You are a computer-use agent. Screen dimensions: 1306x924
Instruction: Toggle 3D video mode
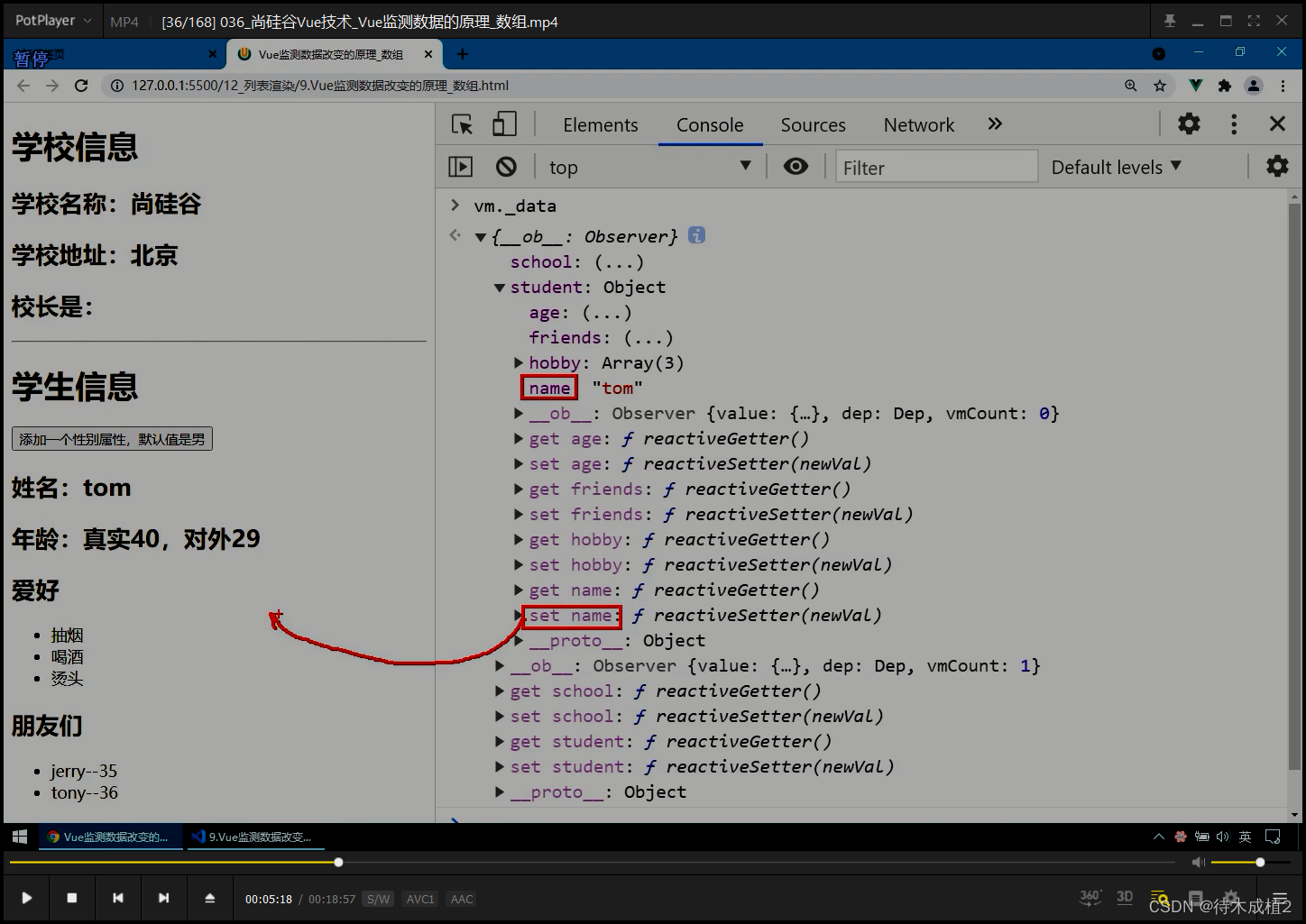tap(1125, 897)
